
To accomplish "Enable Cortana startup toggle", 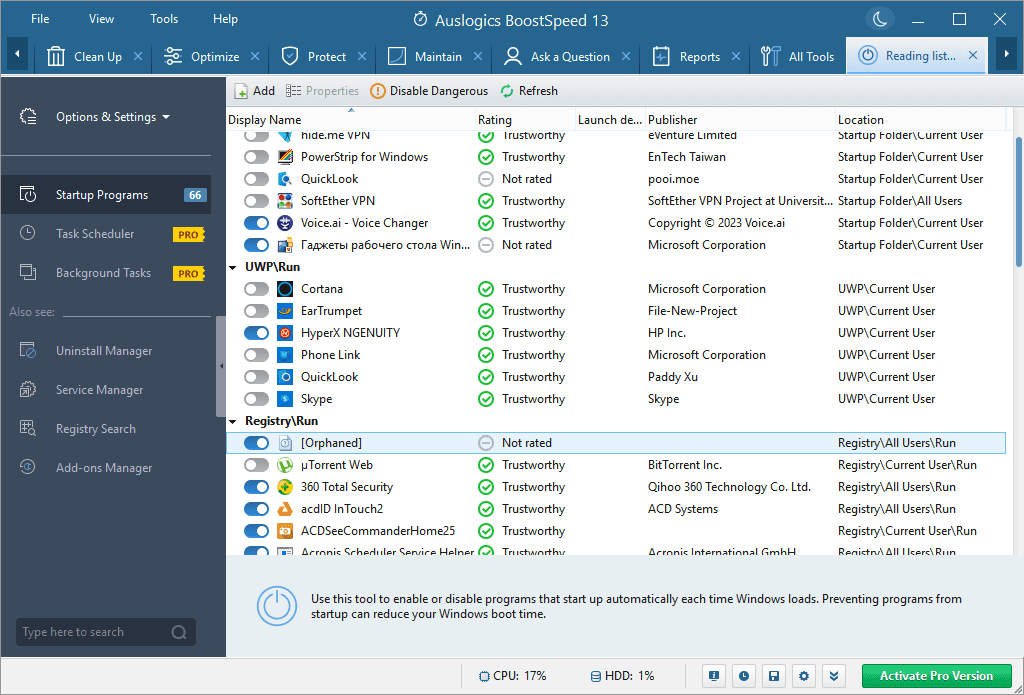I will click(257, 289).
